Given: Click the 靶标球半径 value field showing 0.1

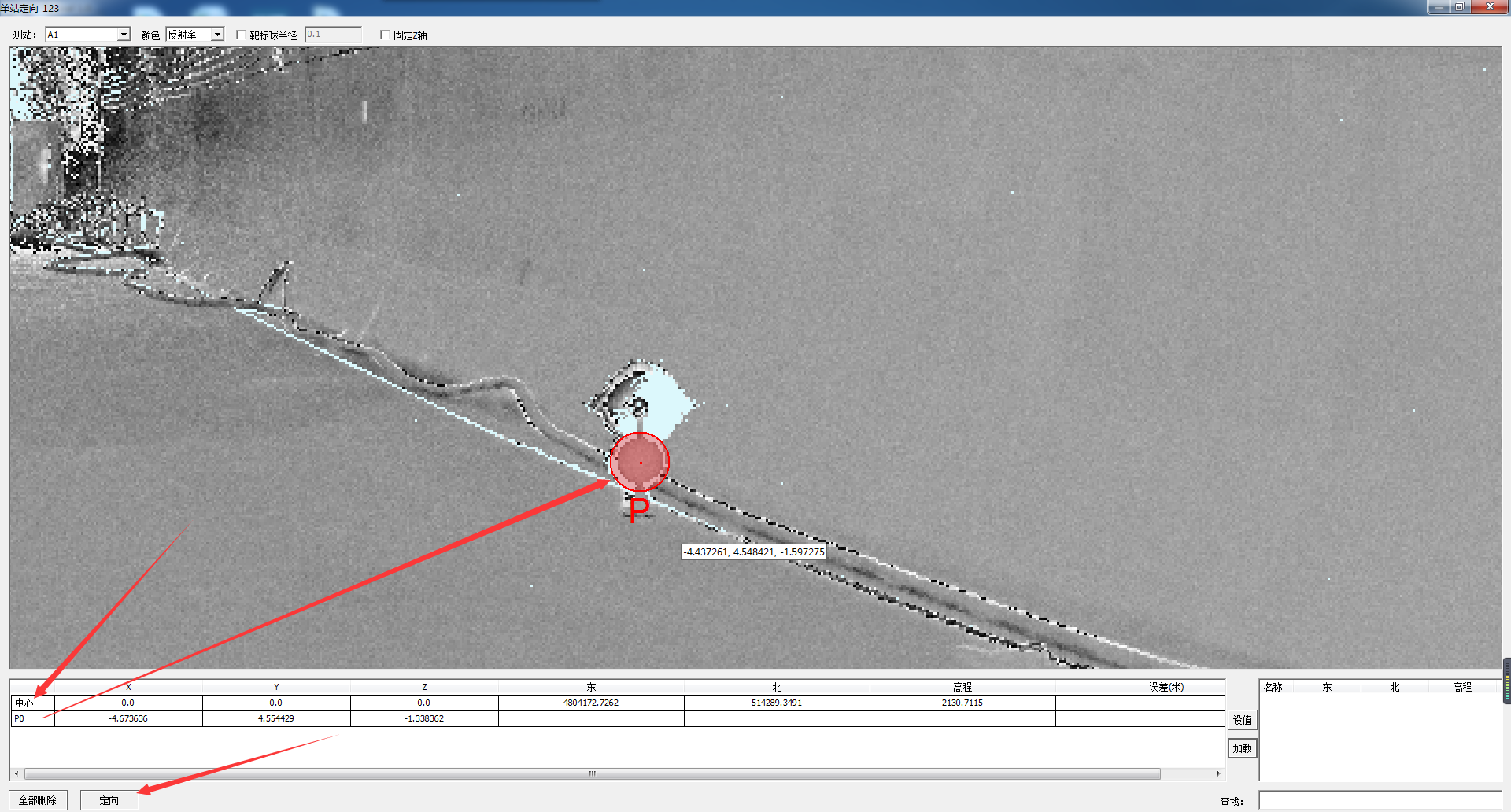Looking at the screenshot, I should tap(333, 35).
